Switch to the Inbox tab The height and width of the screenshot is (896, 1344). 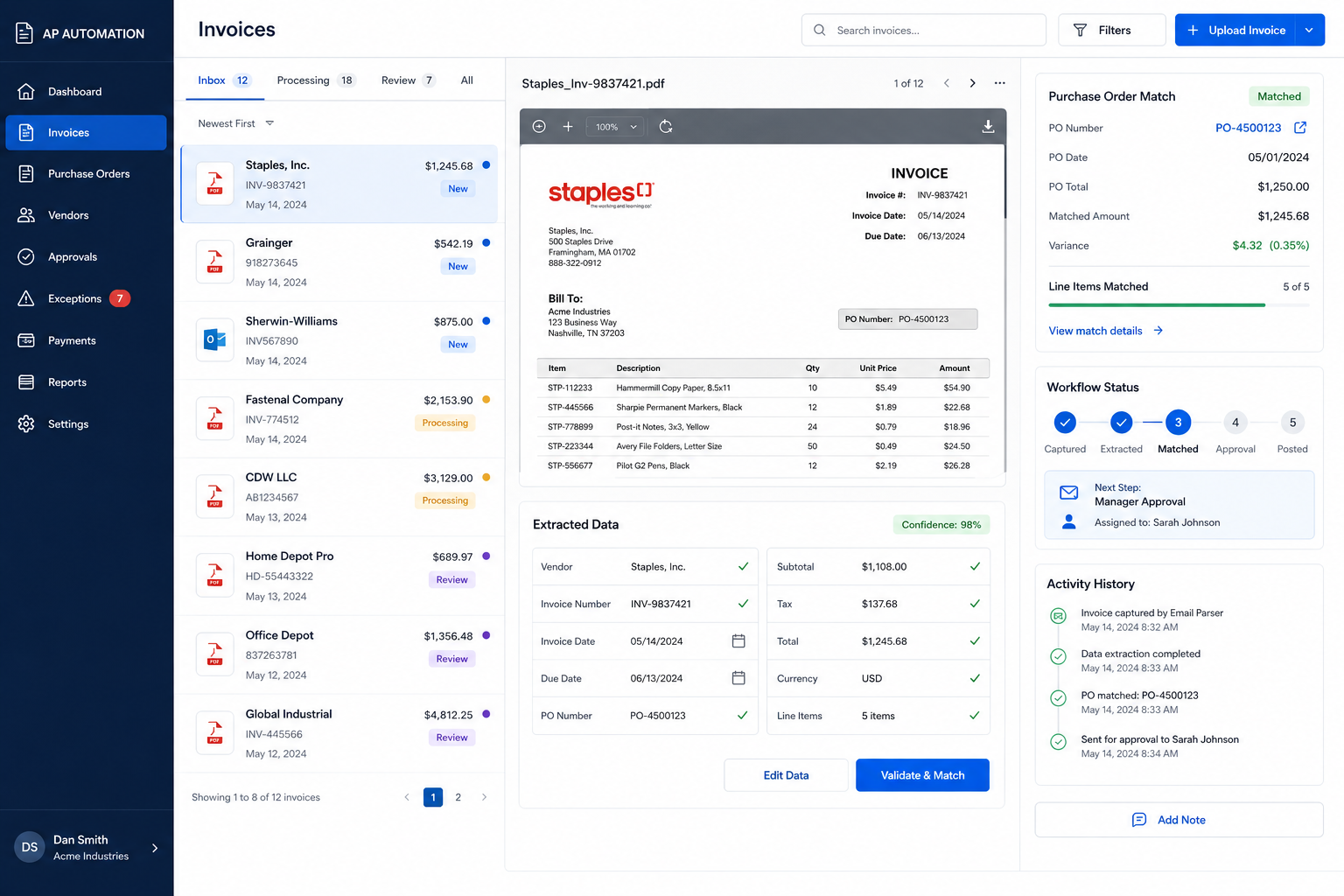point(224,80)
